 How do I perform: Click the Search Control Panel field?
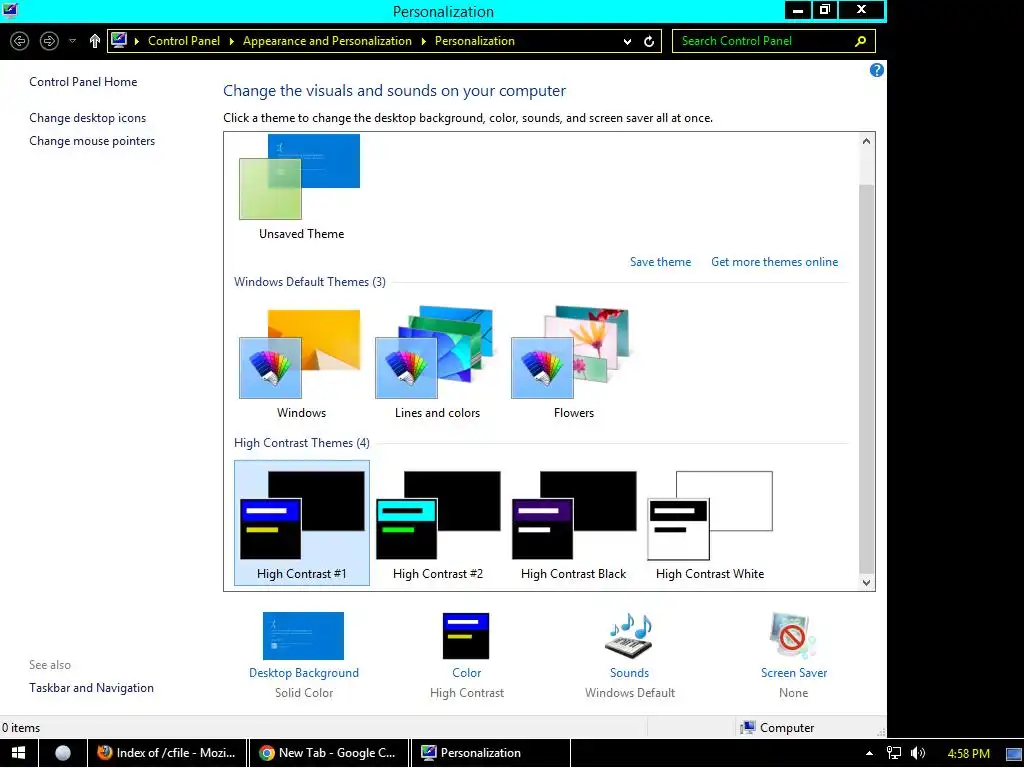pos(773,41)
